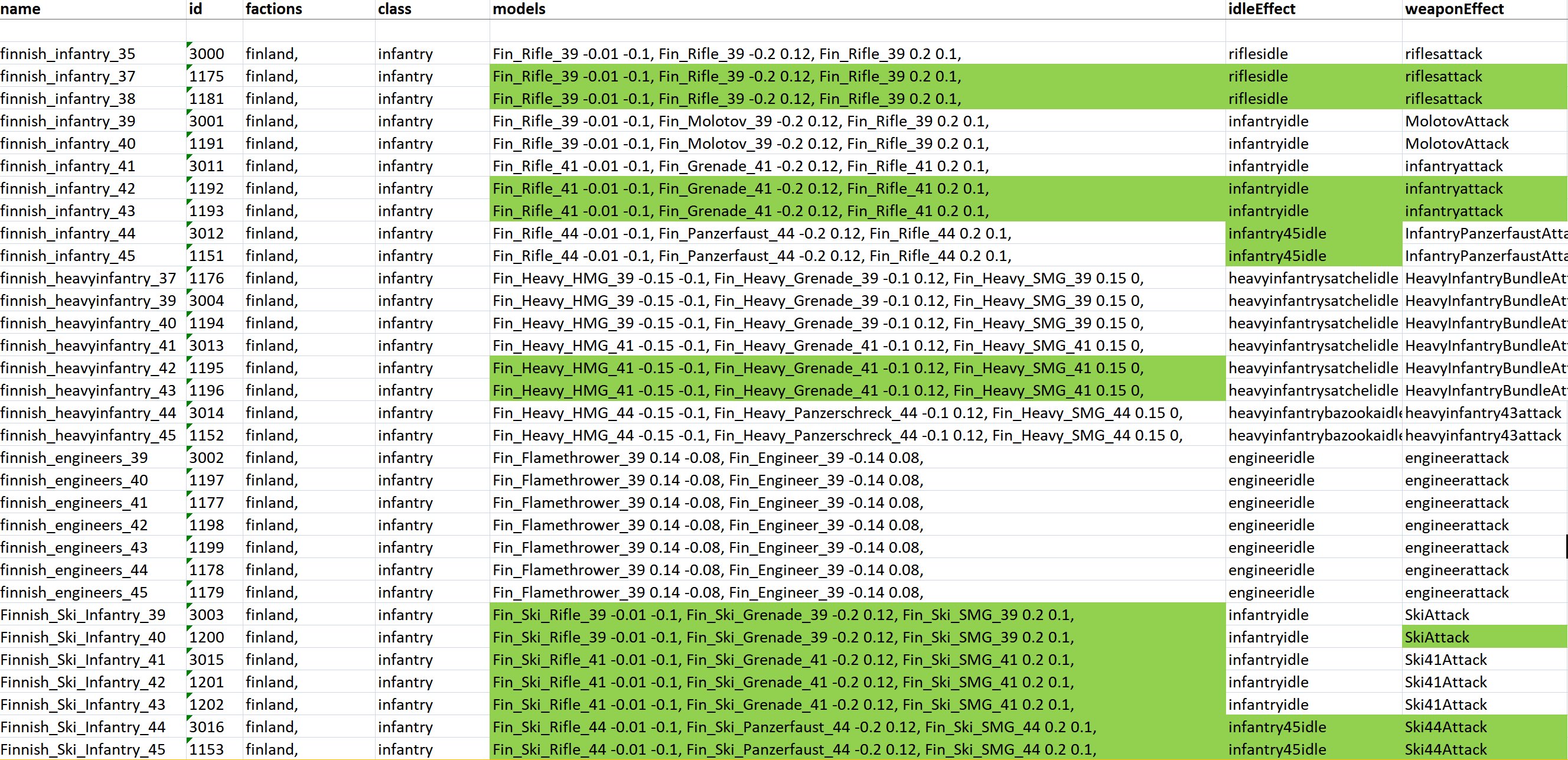1568x760 pixels.
Task: Click the 'factions' header cell
Action: click(x=273, y=9)
